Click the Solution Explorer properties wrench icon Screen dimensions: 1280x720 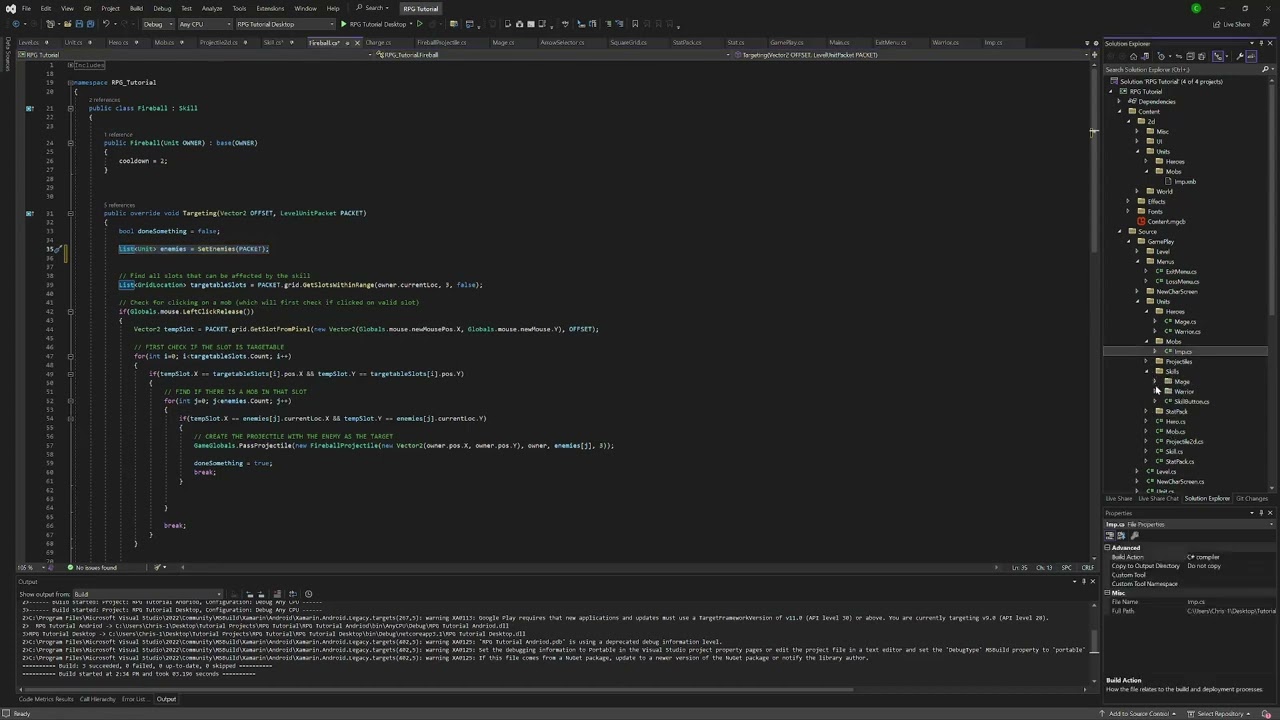pos(1240,56)
